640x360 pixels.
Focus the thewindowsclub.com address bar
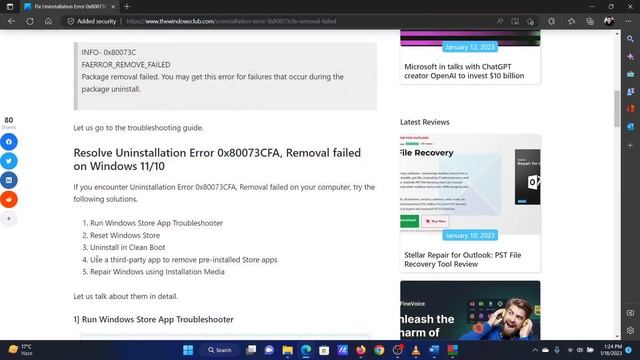231,21
